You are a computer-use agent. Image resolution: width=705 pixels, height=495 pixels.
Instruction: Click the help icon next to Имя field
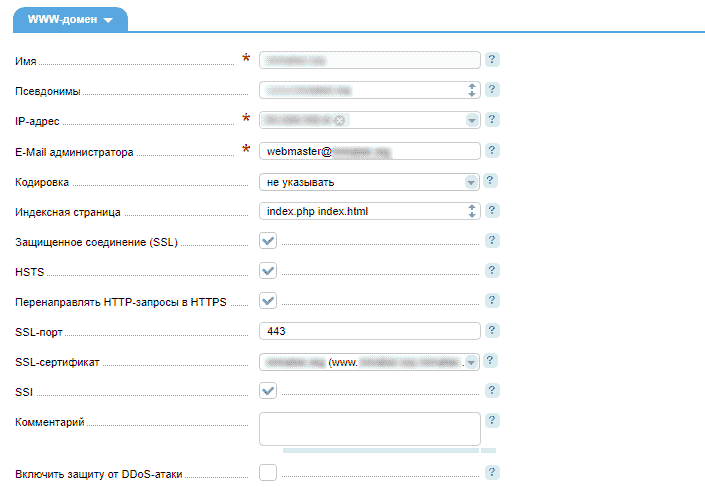tap(492, 60)
